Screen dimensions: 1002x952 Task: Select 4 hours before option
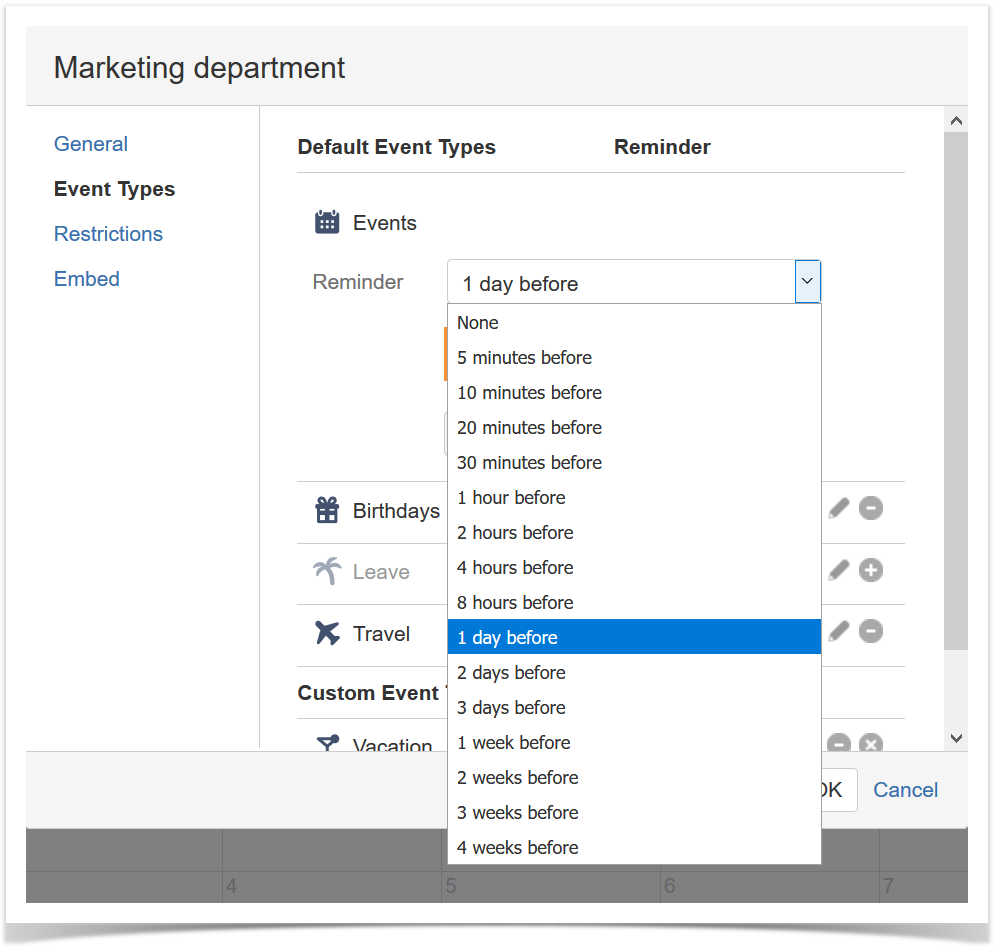pyautogui.click(x=634, y=568)
